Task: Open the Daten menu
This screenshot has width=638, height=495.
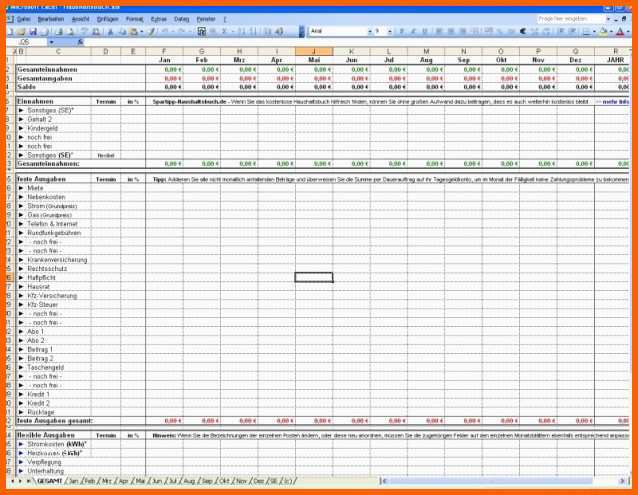Action: coord(181,19)
